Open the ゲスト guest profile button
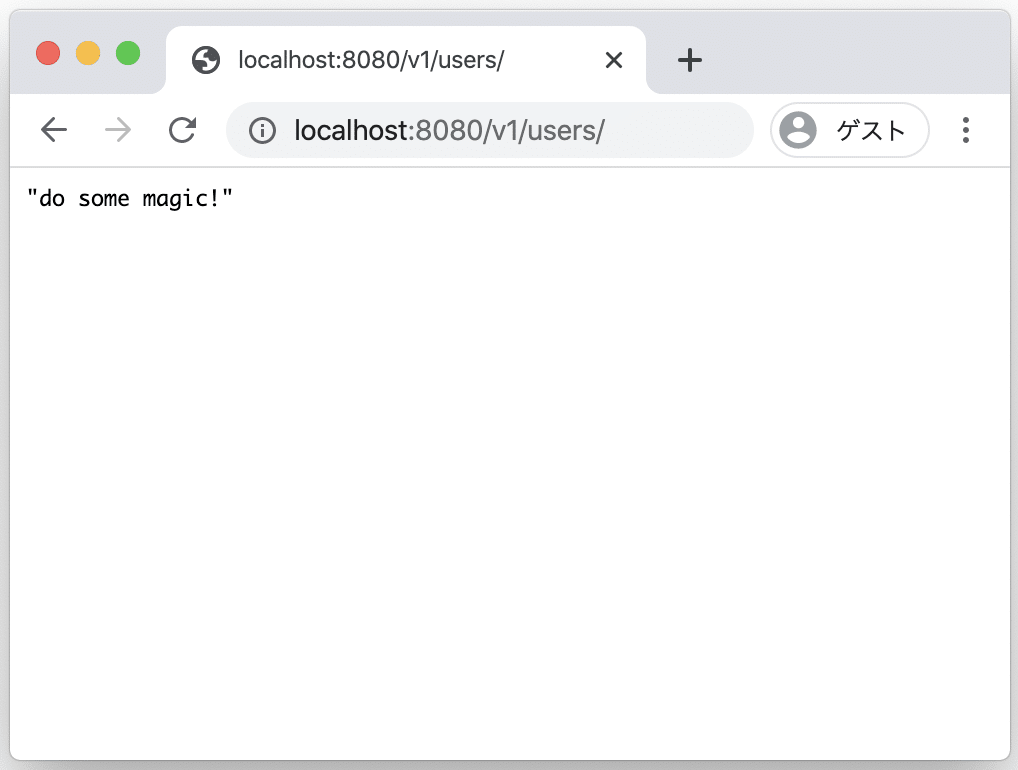The width and height of the screenshot is (1018, 770). [850, 130]
